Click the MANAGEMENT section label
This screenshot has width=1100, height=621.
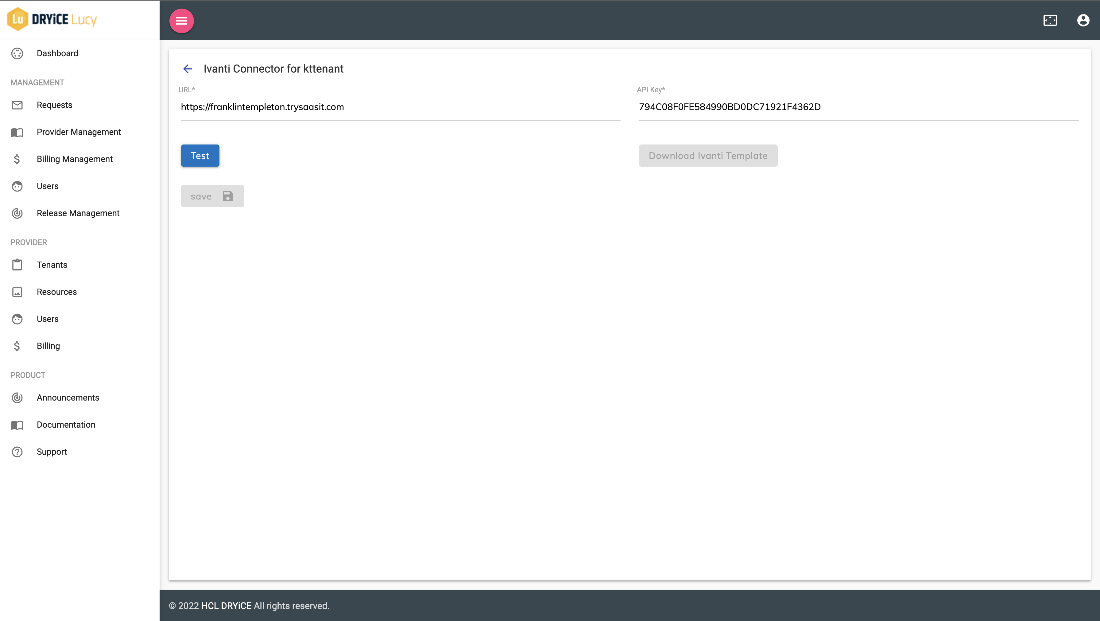[37, 83]
